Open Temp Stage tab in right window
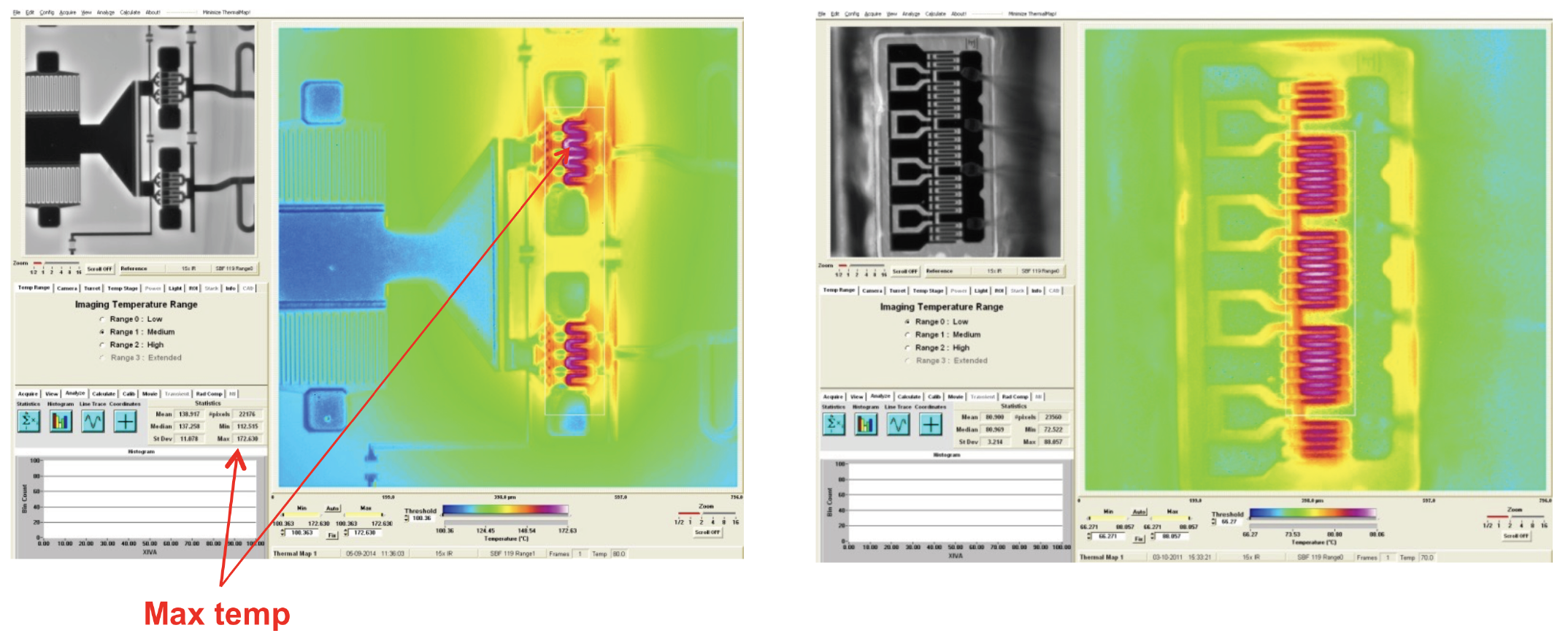Viewport: 1568px width, 644px height. tap(929, 291)
